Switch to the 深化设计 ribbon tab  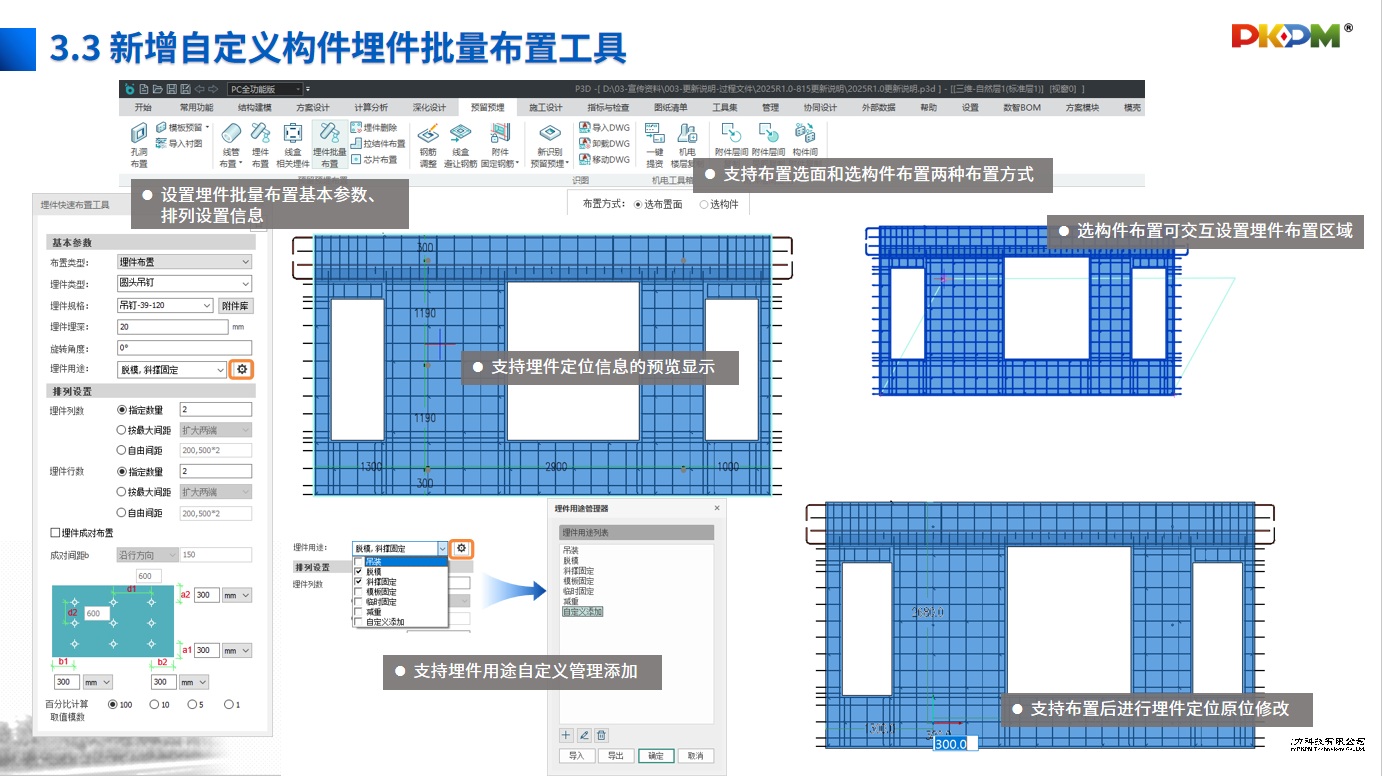pyautogui.click(x=430, y=108)
